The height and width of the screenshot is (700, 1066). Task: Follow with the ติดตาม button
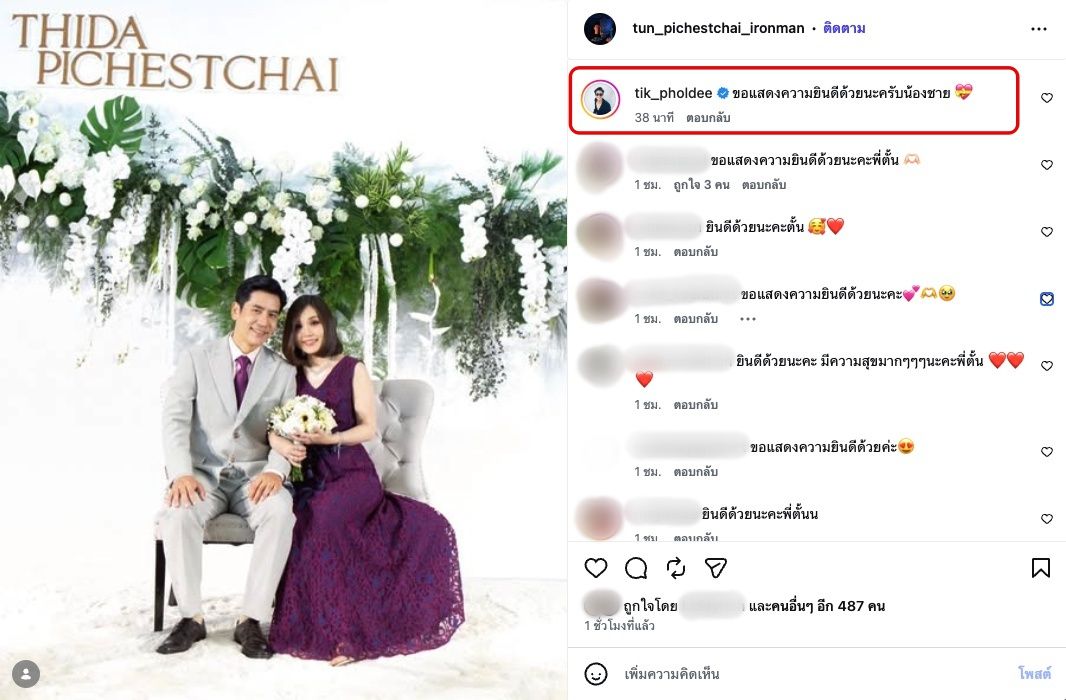844,29
